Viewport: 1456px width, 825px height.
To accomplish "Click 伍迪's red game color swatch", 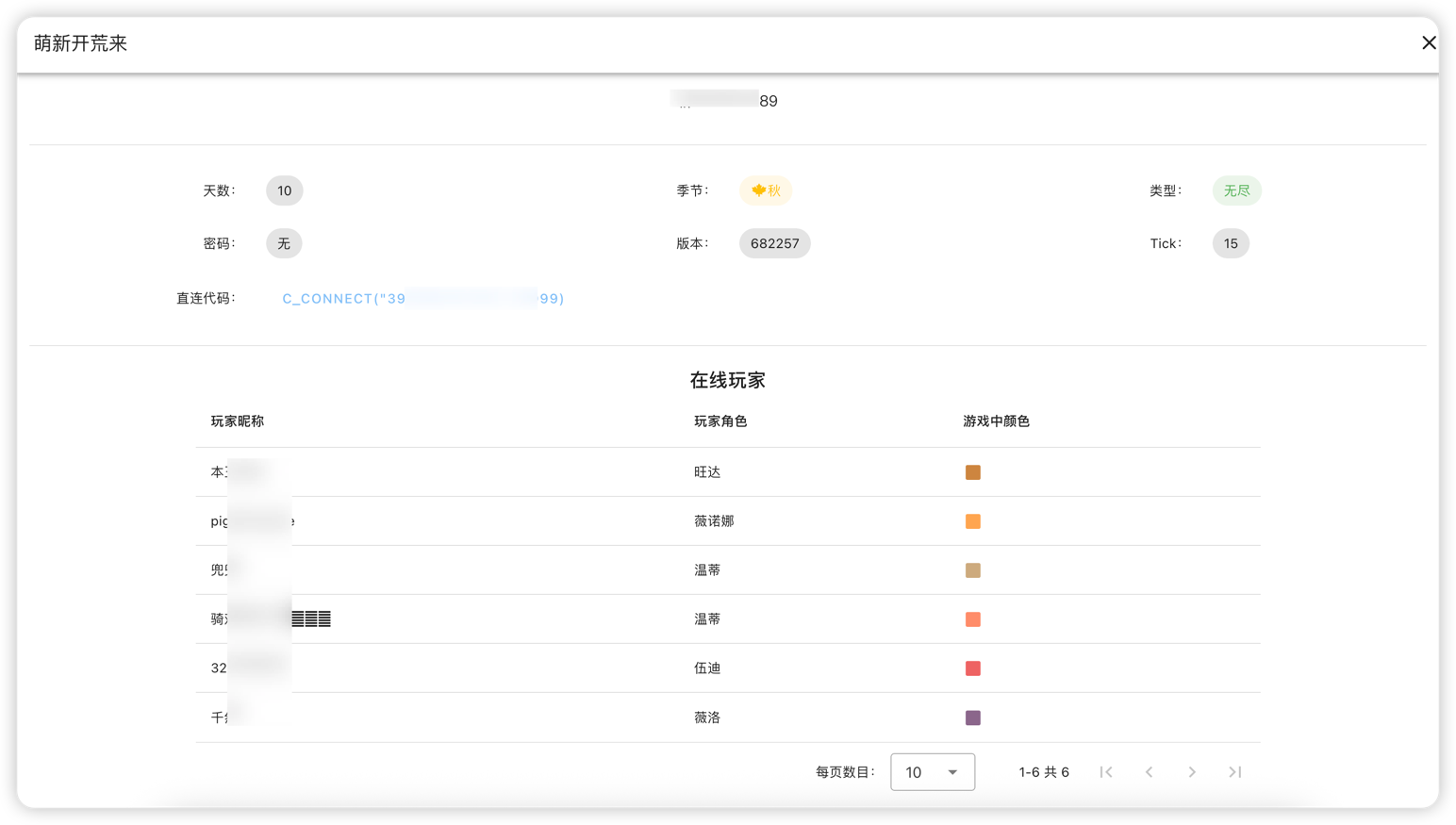I will point(972,668).
